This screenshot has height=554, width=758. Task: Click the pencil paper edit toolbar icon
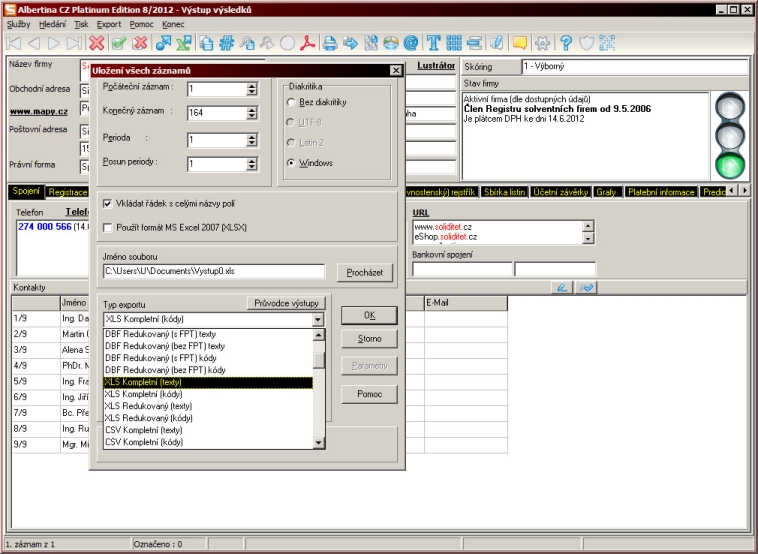(496, 44)
